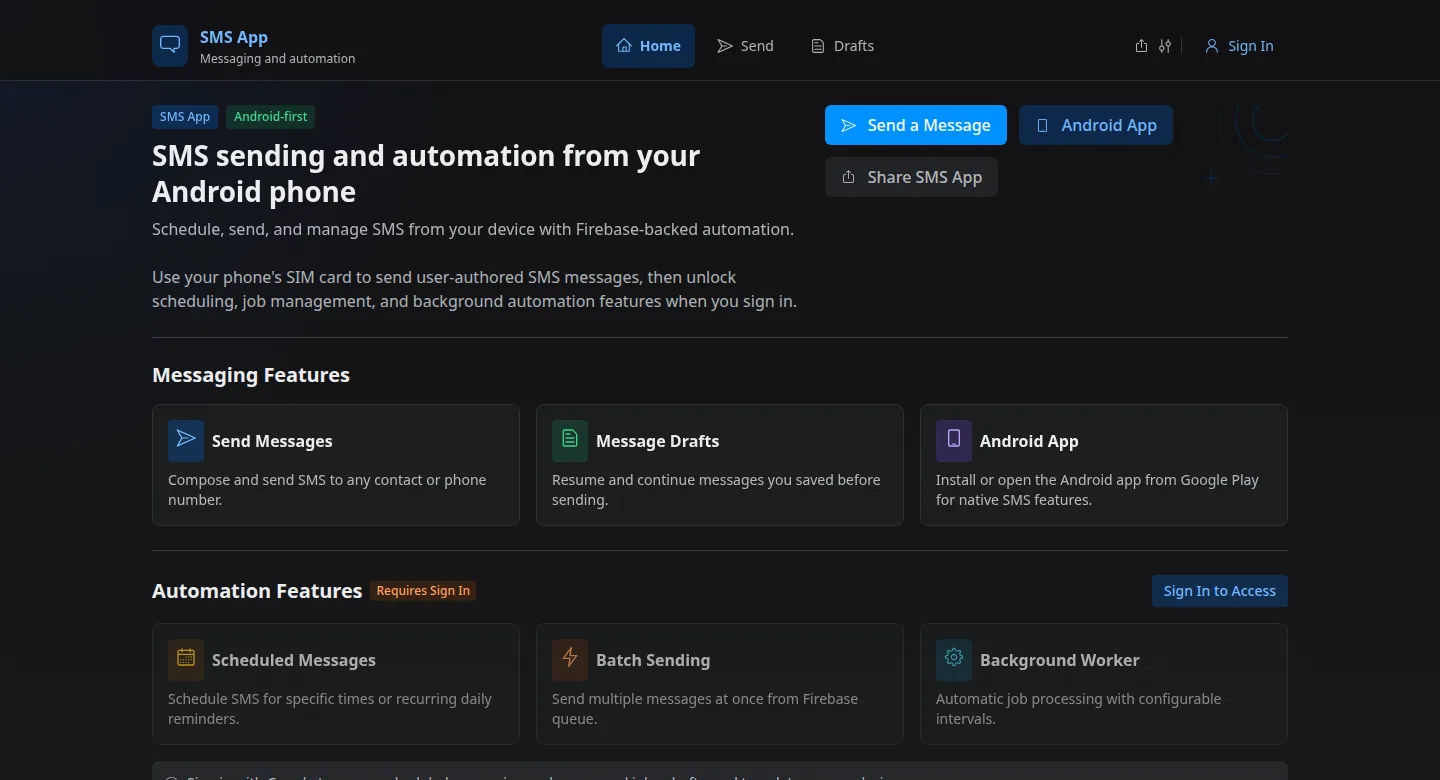The image size is (1440, 780).
Task: Open the Send Messages feature card title
Action: point(272,441)
